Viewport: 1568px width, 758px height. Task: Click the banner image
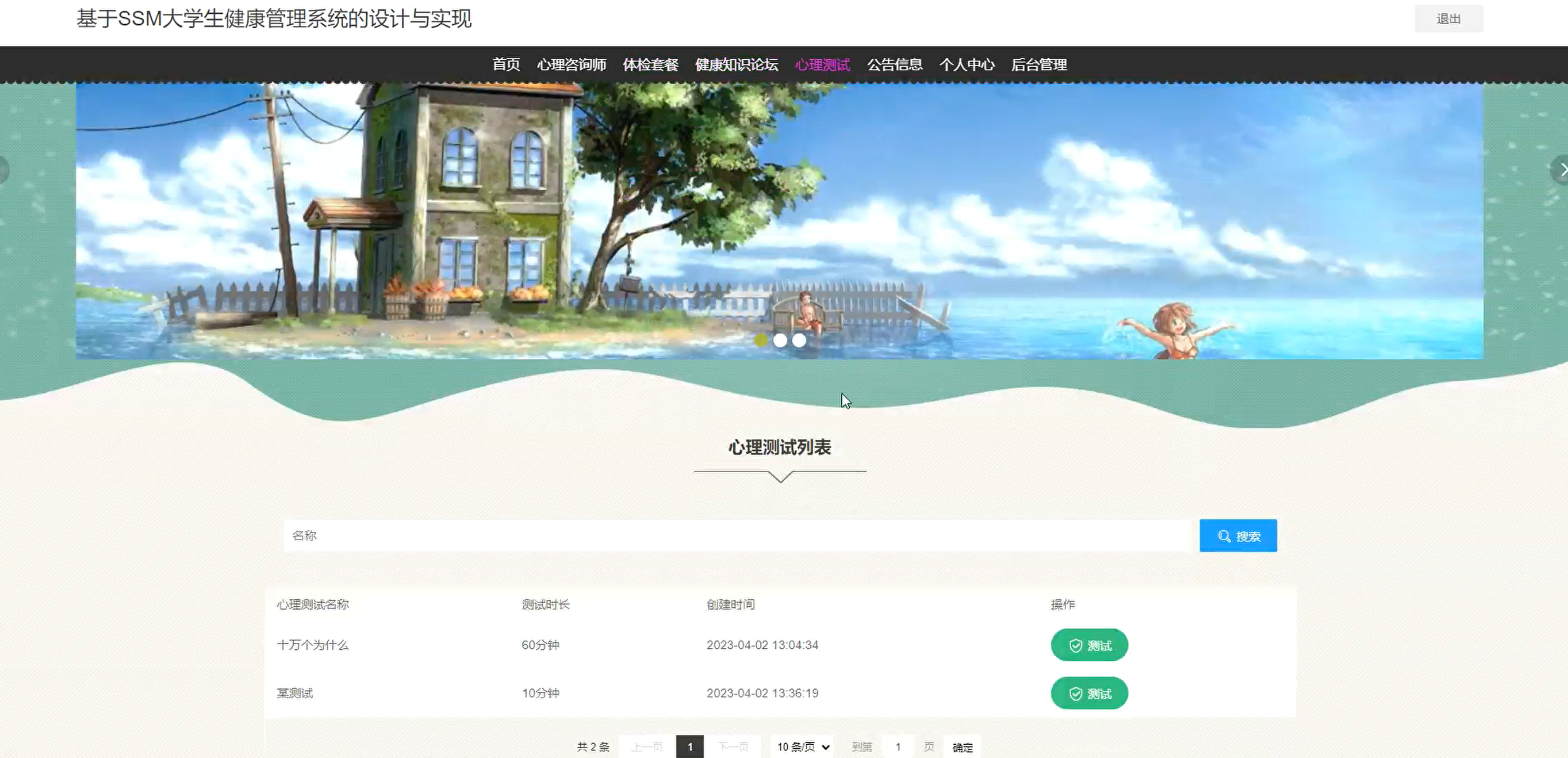(x=779, y=221)
